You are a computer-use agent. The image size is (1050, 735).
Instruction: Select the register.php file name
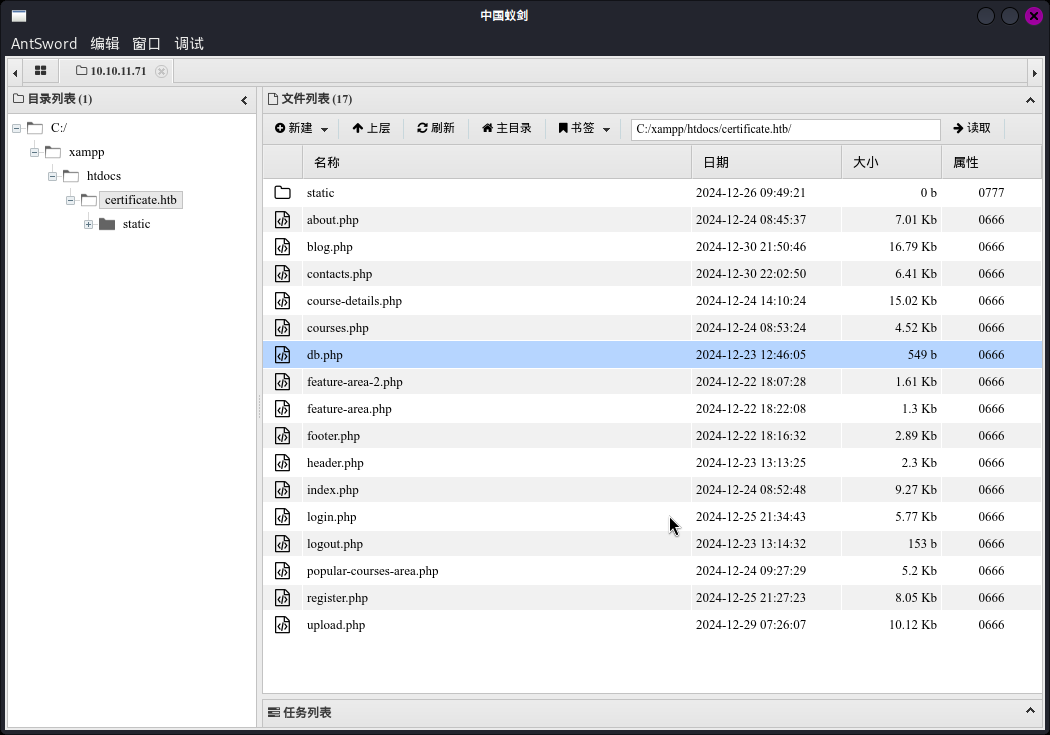[x=338, y=598]
